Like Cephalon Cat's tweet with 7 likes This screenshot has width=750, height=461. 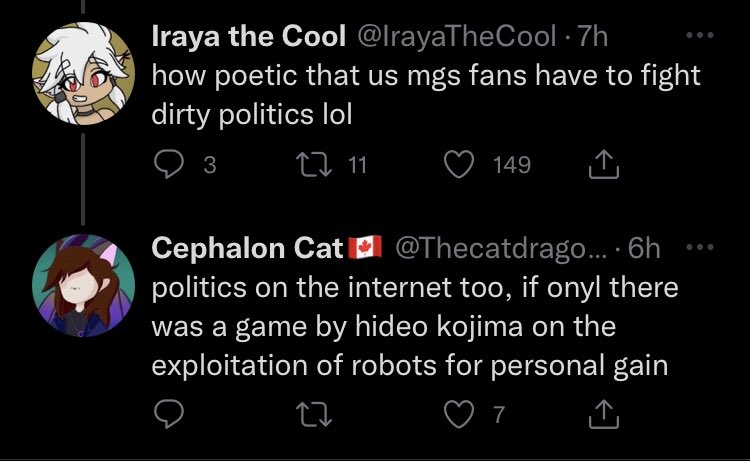coord(459,414)
